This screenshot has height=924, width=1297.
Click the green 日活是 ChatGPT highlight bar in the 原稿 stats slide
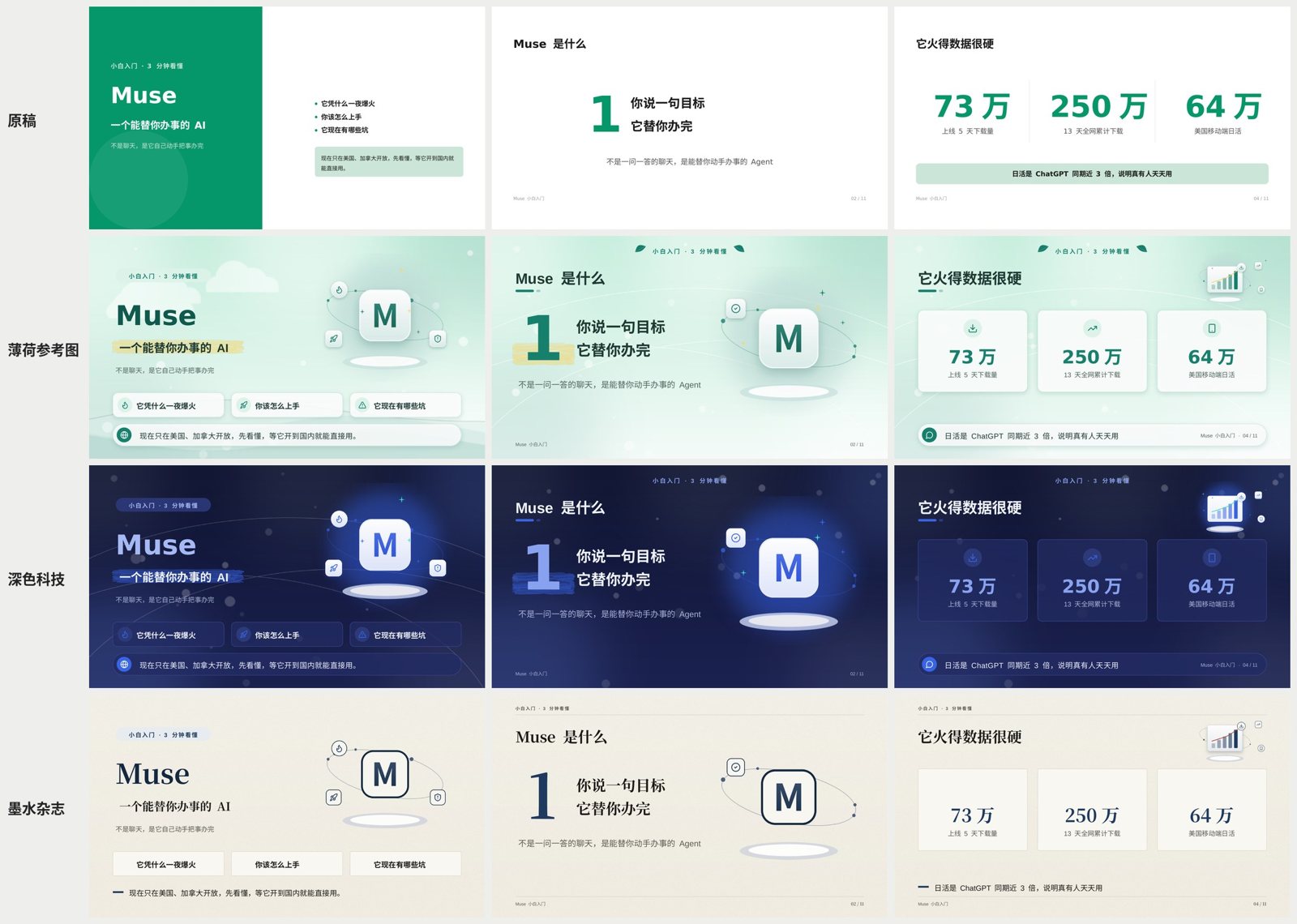coord(1092,173)
